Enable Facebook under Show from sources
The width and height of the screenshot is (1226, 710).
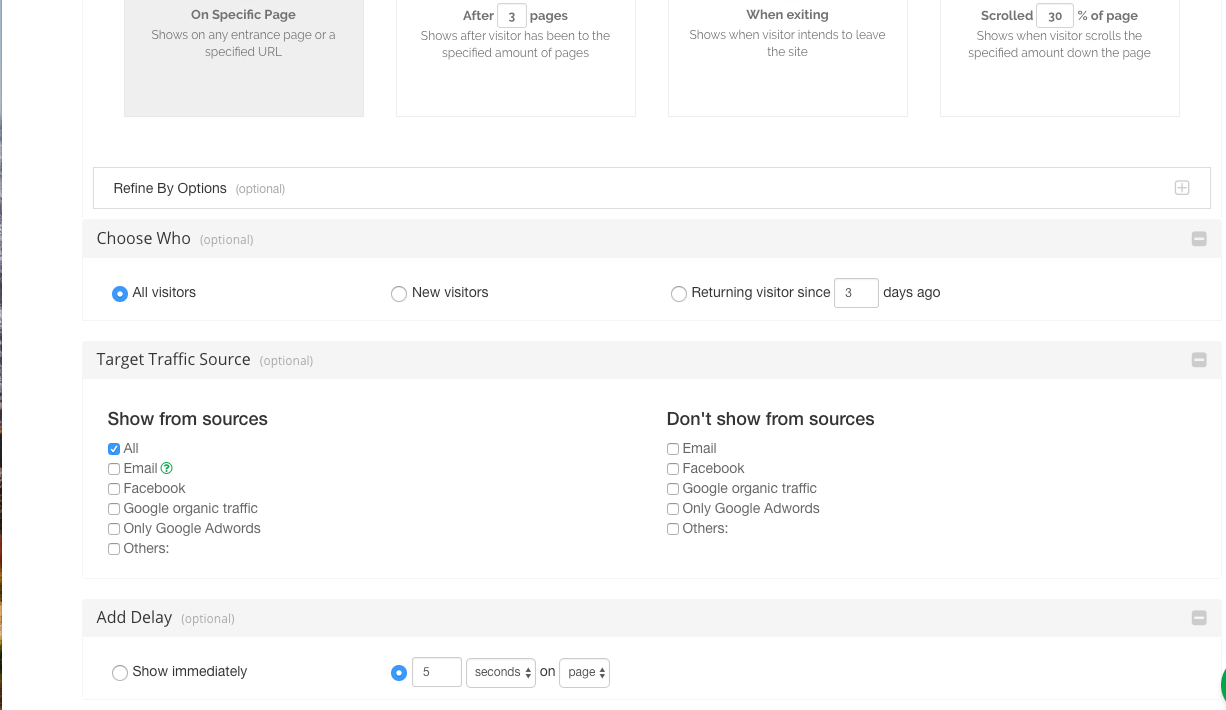[114, 489]
